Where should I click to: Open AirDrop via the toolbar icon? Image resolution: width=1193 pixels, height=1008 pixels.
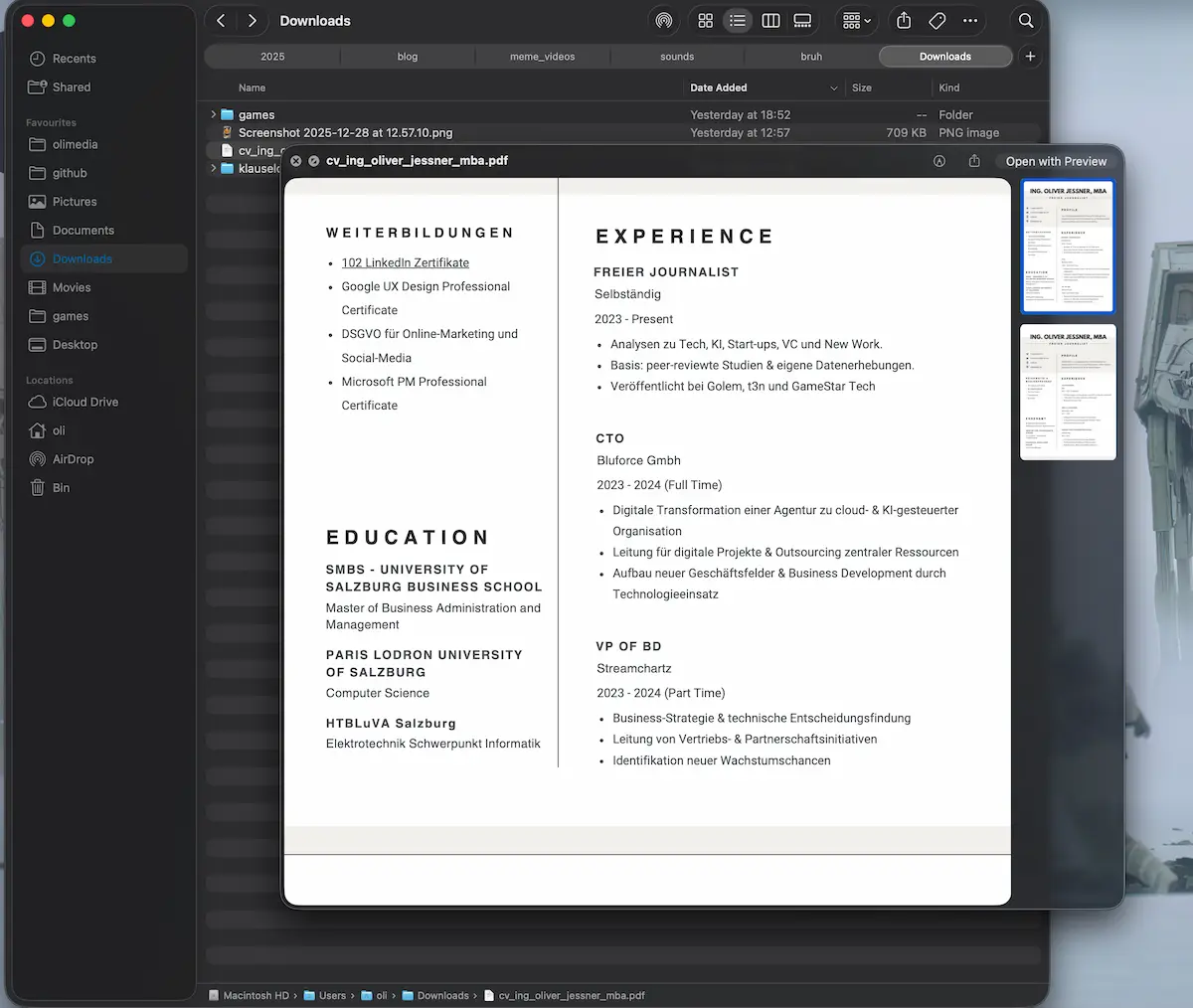coord(664,20)
